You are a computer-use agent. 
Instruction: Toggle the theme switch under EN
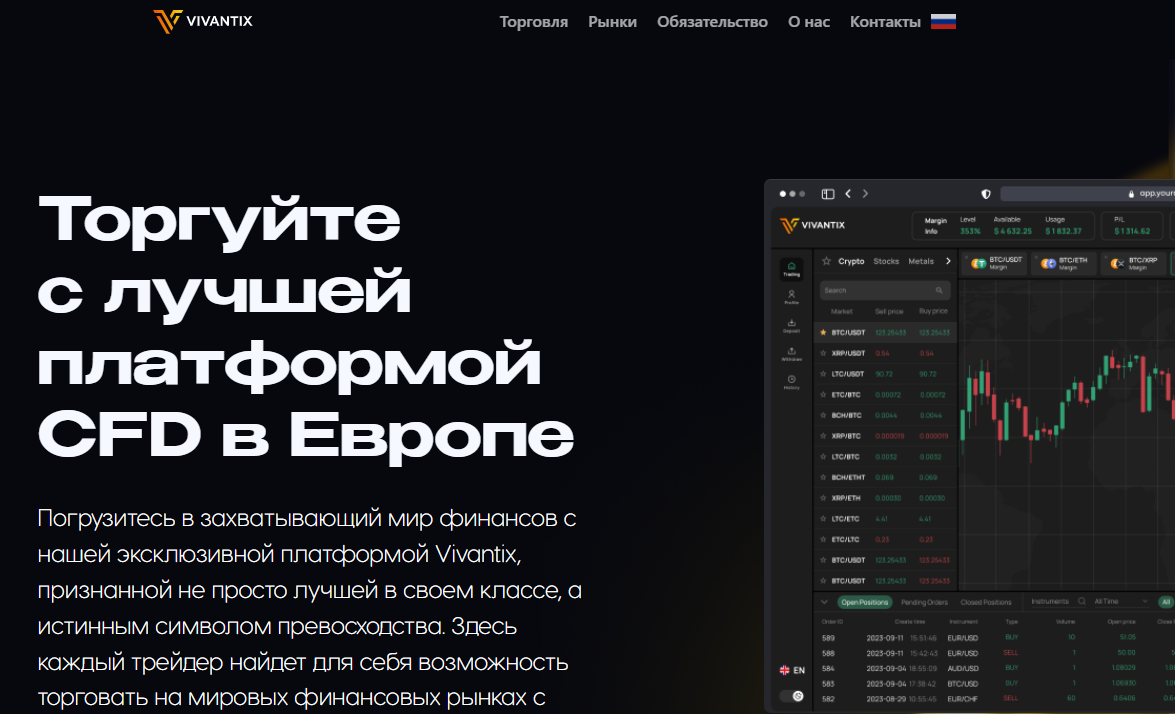[x=796, y=695]
